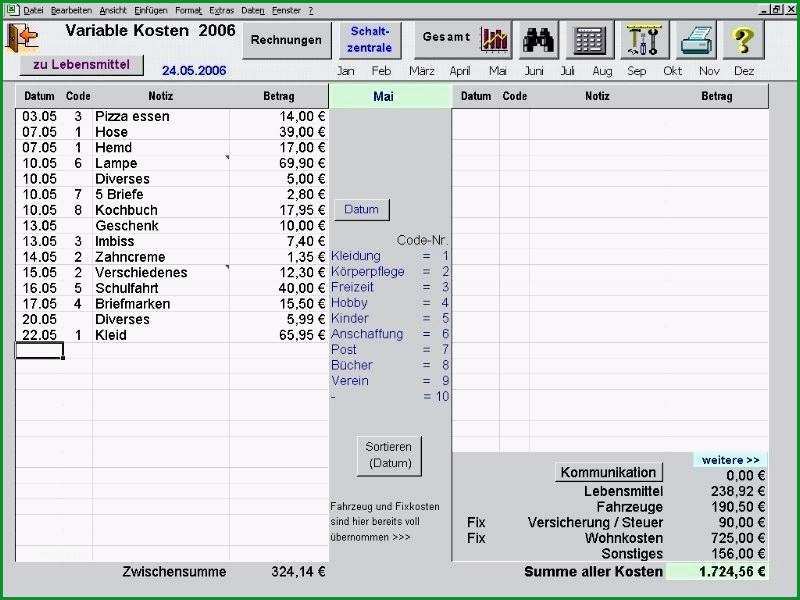Screen dimensions: 800x600
Task: Select the amount 69,90 € cell
Action: pyautogui.click(x=279, y=163)
